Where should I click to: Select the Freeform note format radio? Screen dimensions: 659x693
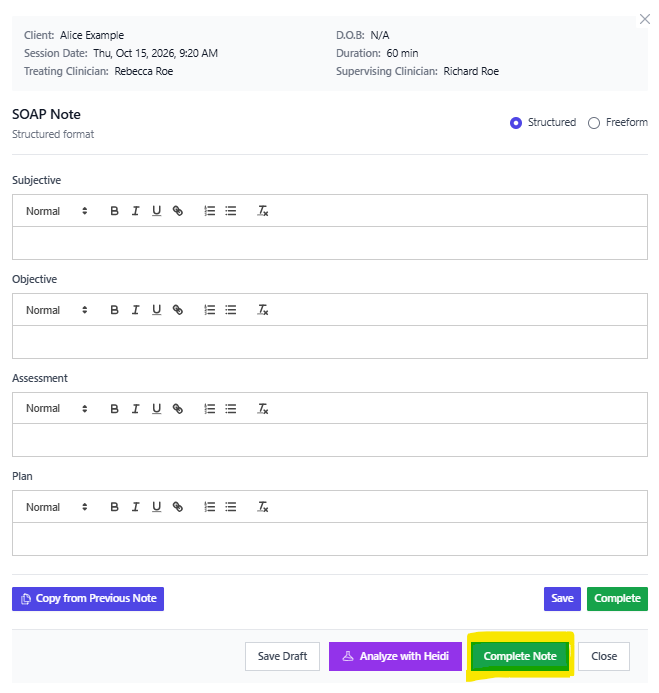[594, 123]
